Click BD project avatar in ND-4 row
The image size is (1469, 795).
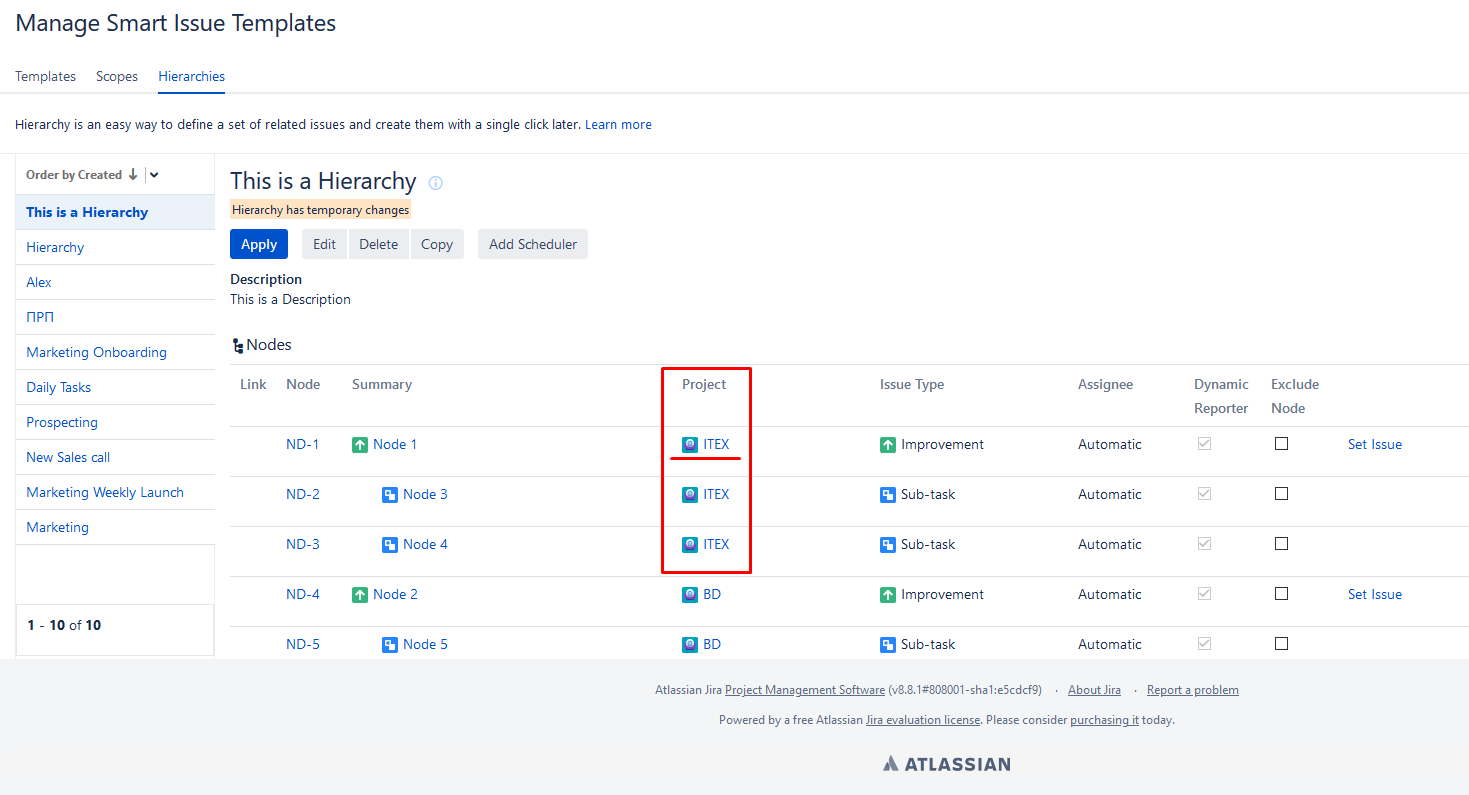(690, 595)
